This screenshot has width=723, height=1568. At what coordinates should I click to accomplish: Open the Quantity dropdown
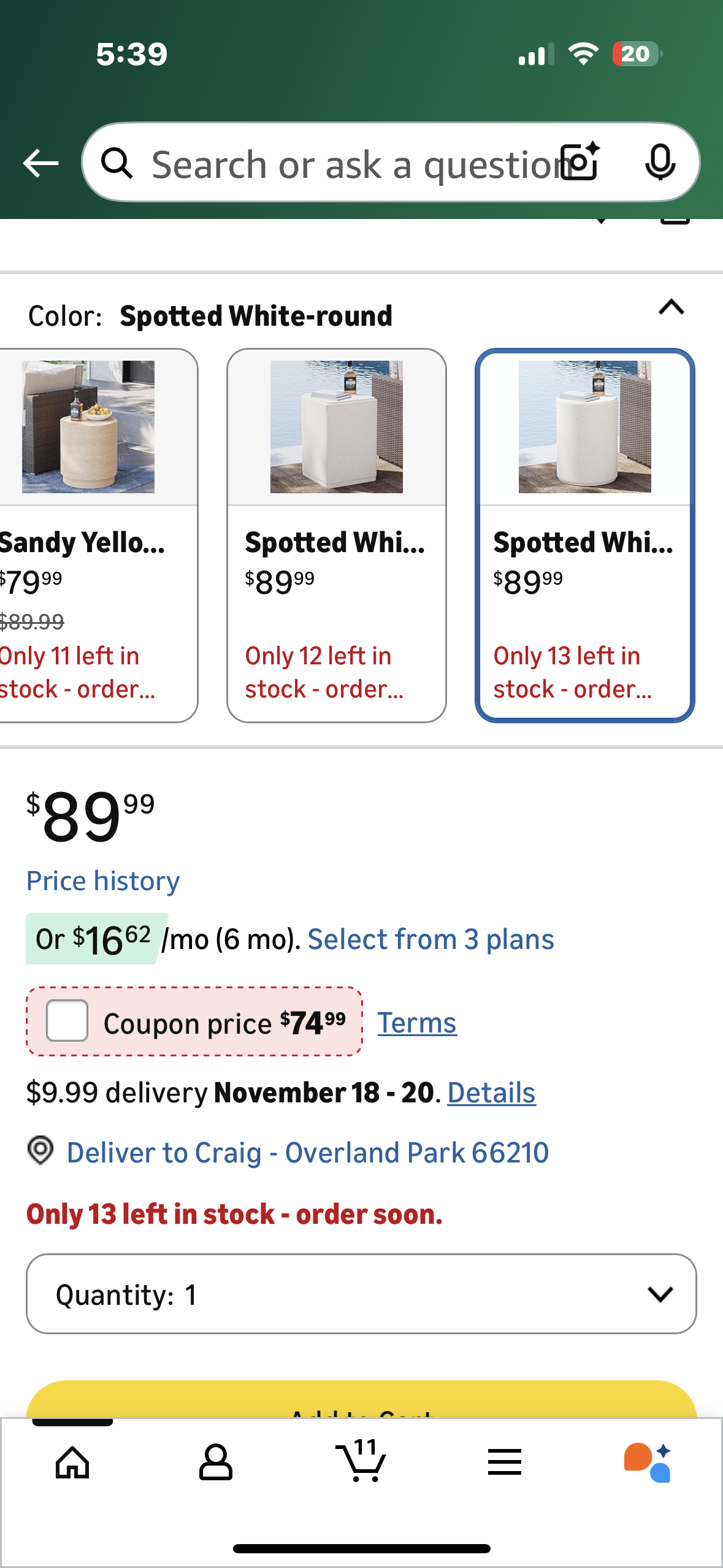[361, 1294]
